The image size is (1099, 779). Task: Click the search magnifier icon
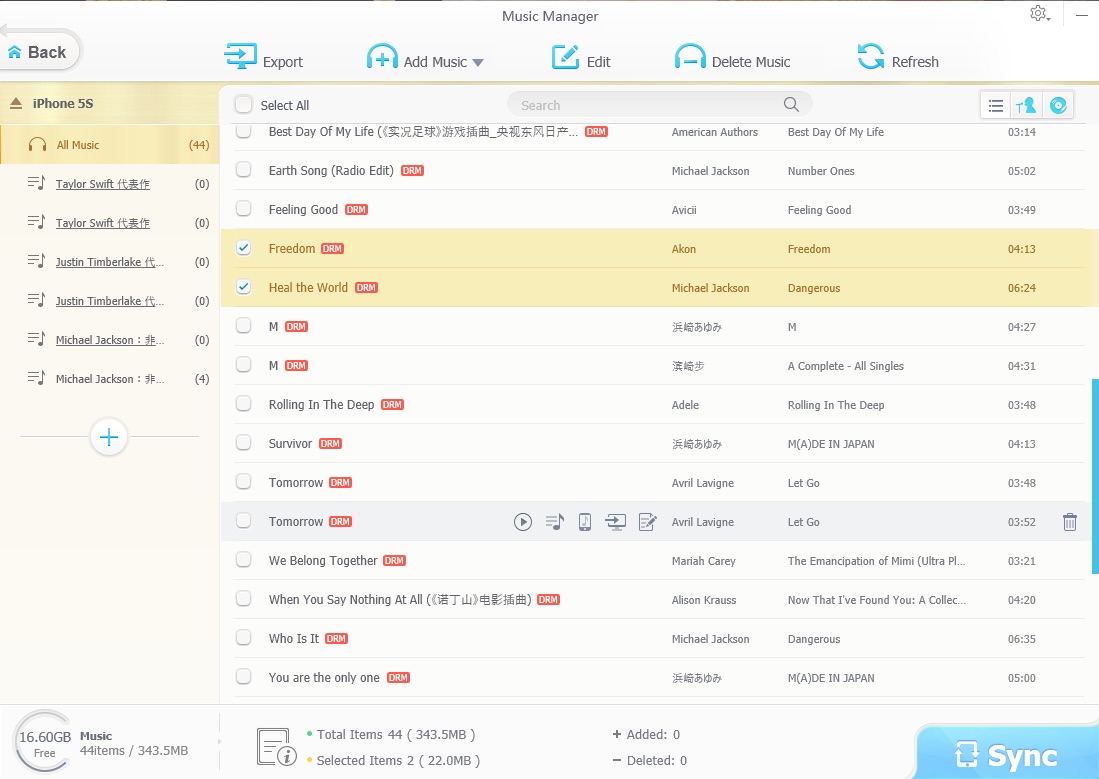791,105
